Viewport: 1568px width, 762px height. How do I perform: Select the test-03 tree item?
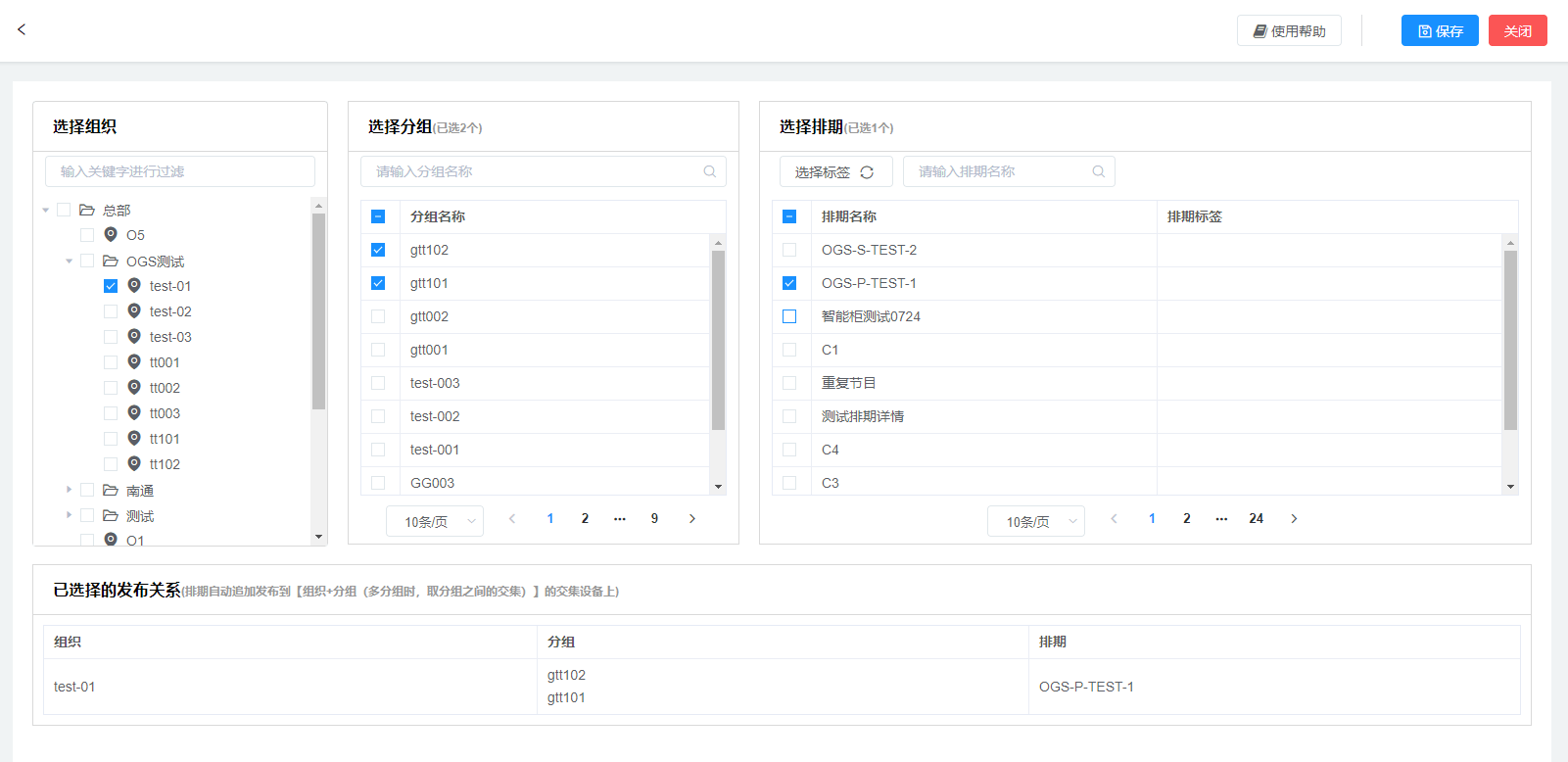click(170, 337)
